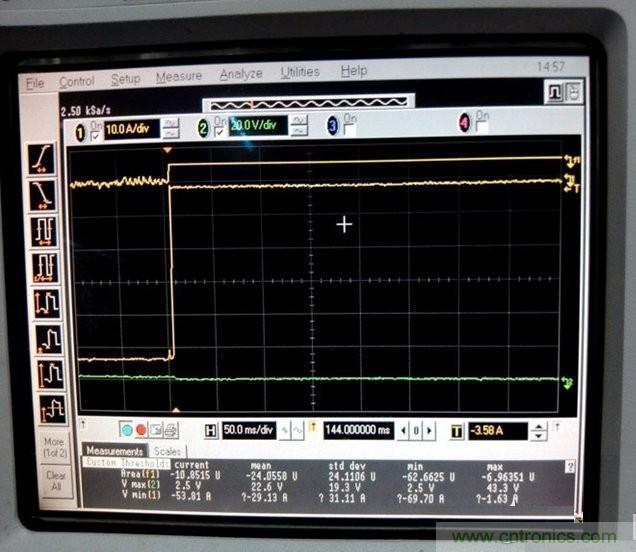
Task: Click the print screen icon
Action: [x=170, y=430]
